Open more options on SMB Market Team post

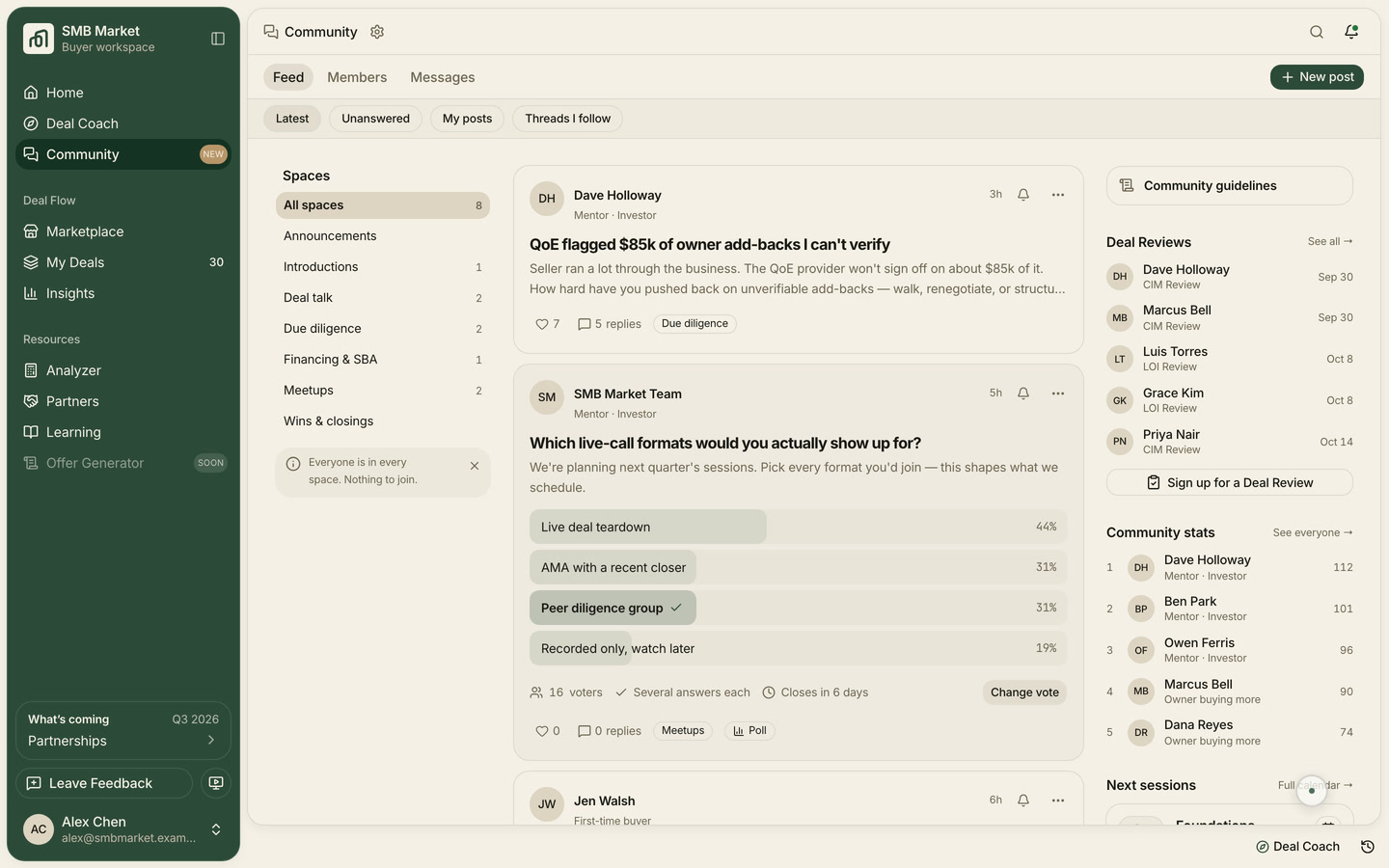point(1058,393)
